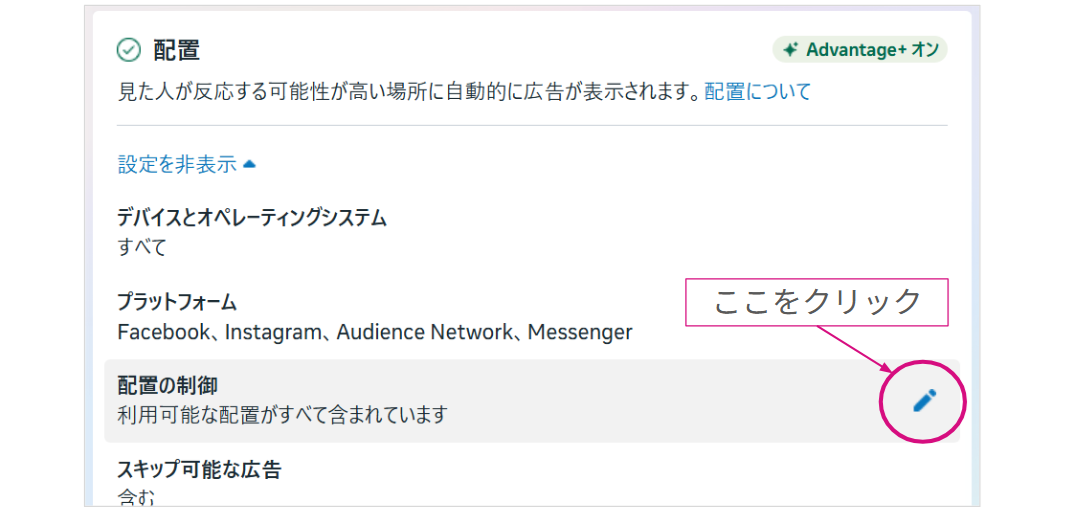Click the ここをクリック annotation box

(815, 301)
